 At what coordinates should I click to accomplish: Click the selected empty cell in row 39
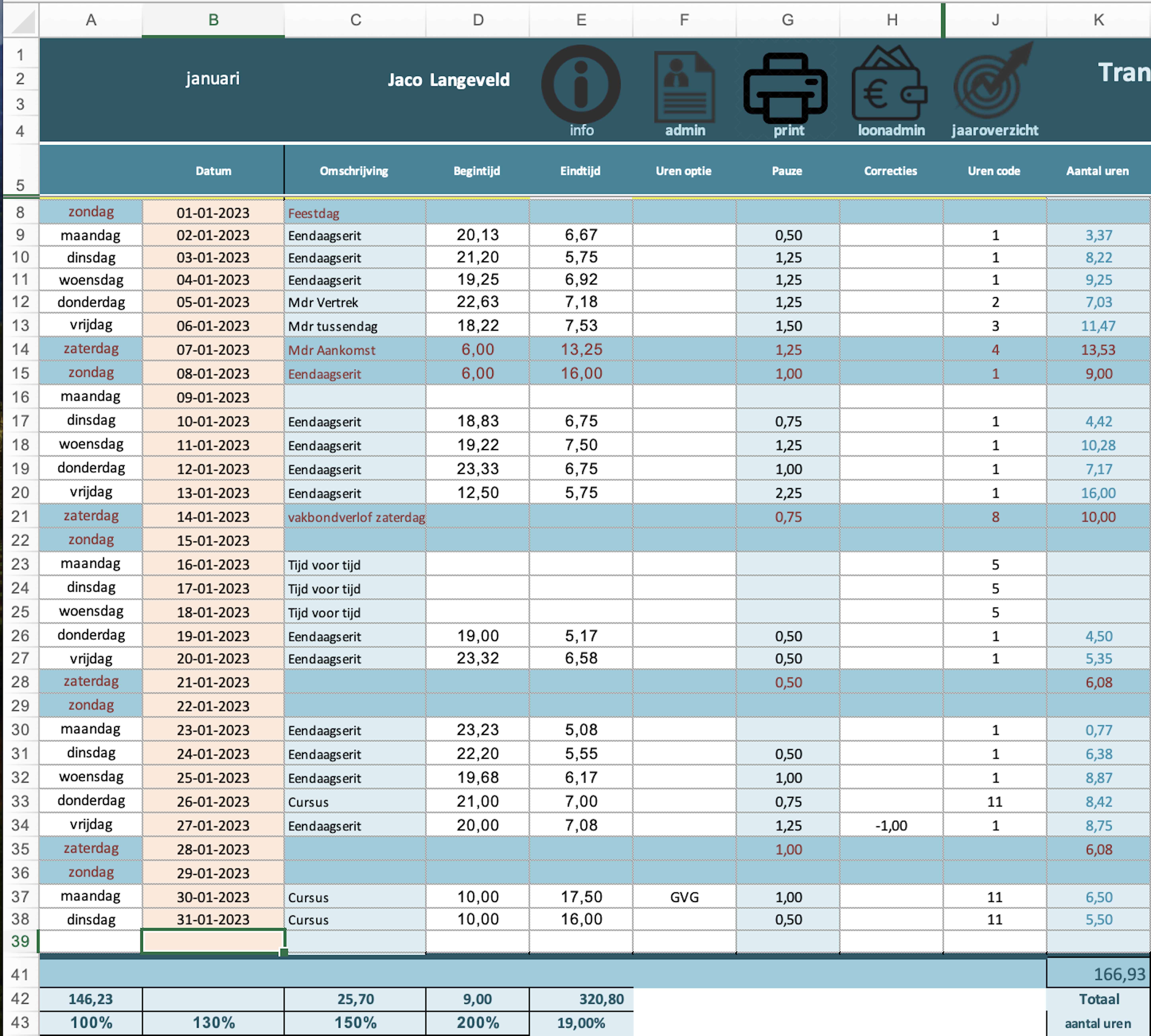pyautogui.click(x=213, y=941)
